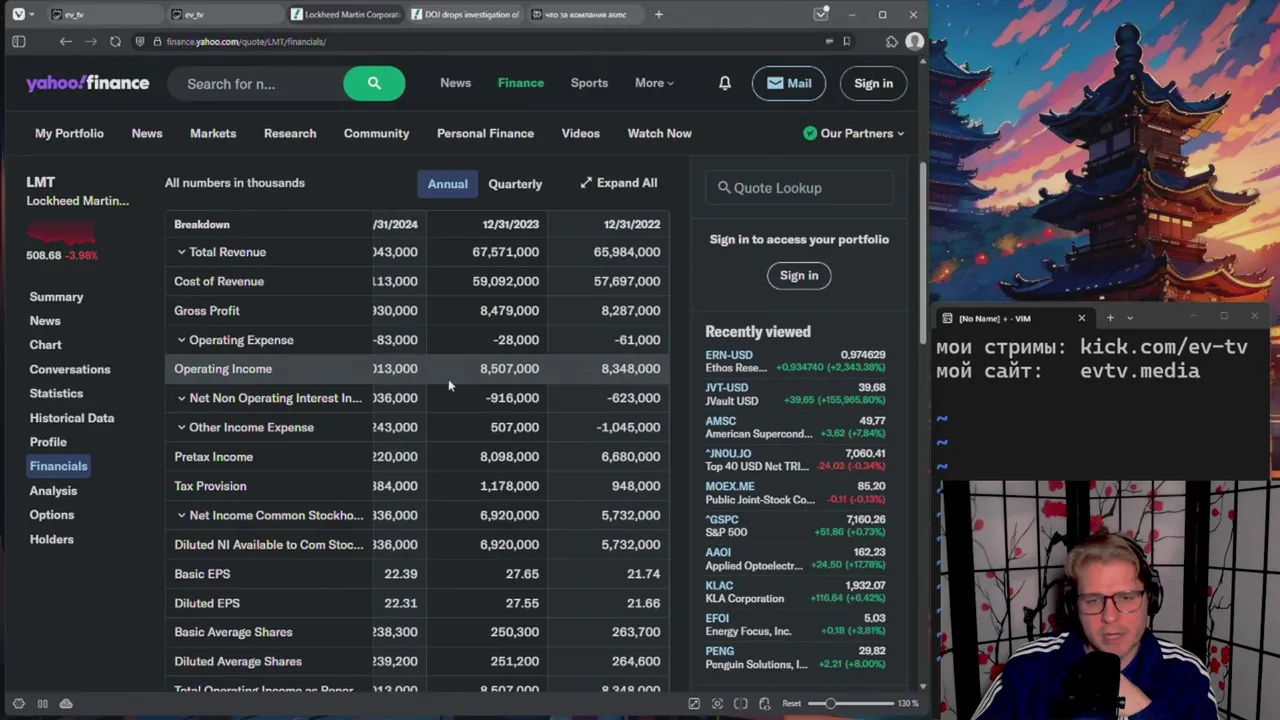Open the Historical Data sidebar link
The width and height of the screenshot is (1280, 720).
(x=72, y=418)
